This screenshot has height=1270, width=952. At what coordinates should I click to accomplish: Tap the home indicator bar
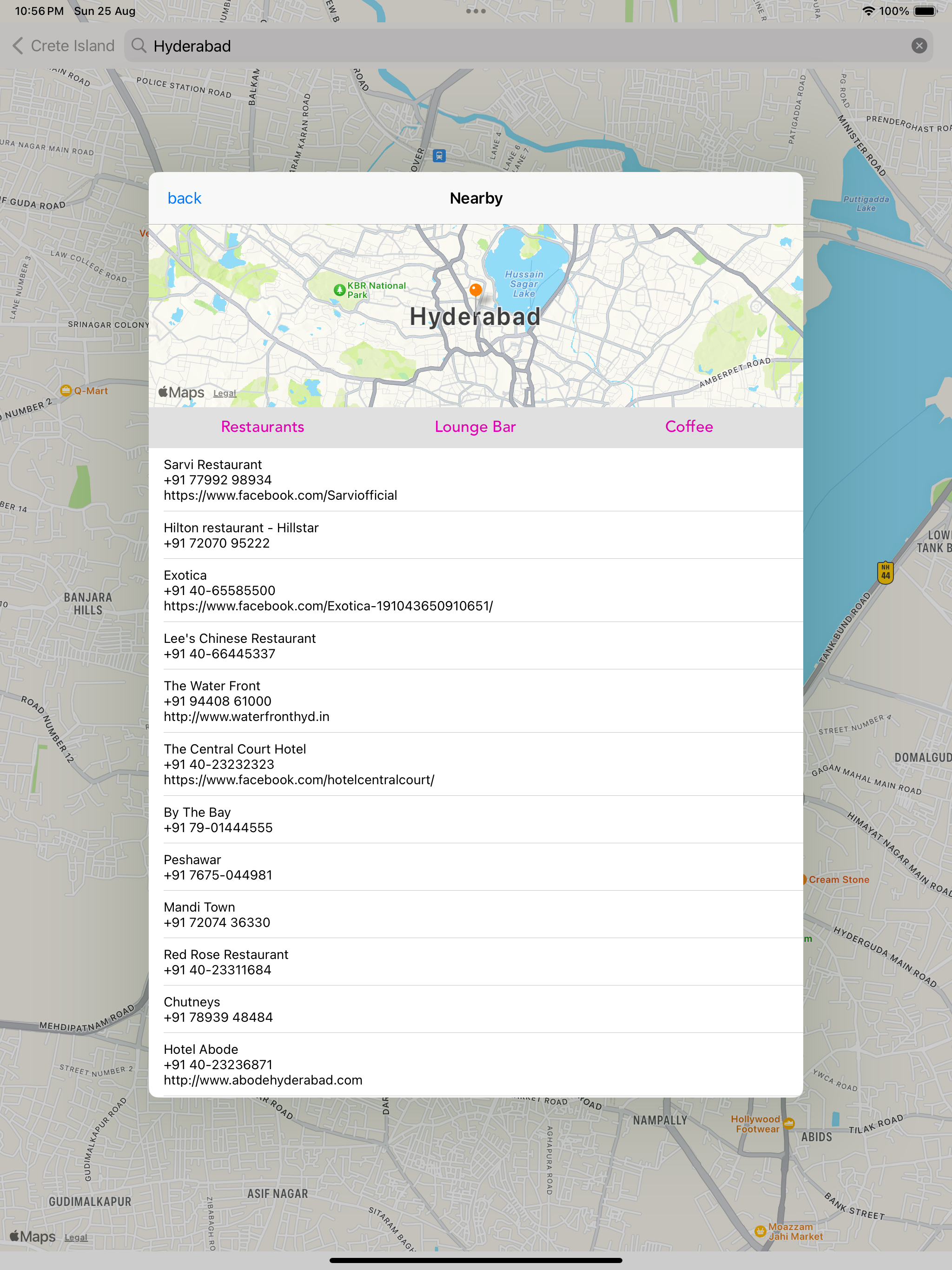(476, 1260)
